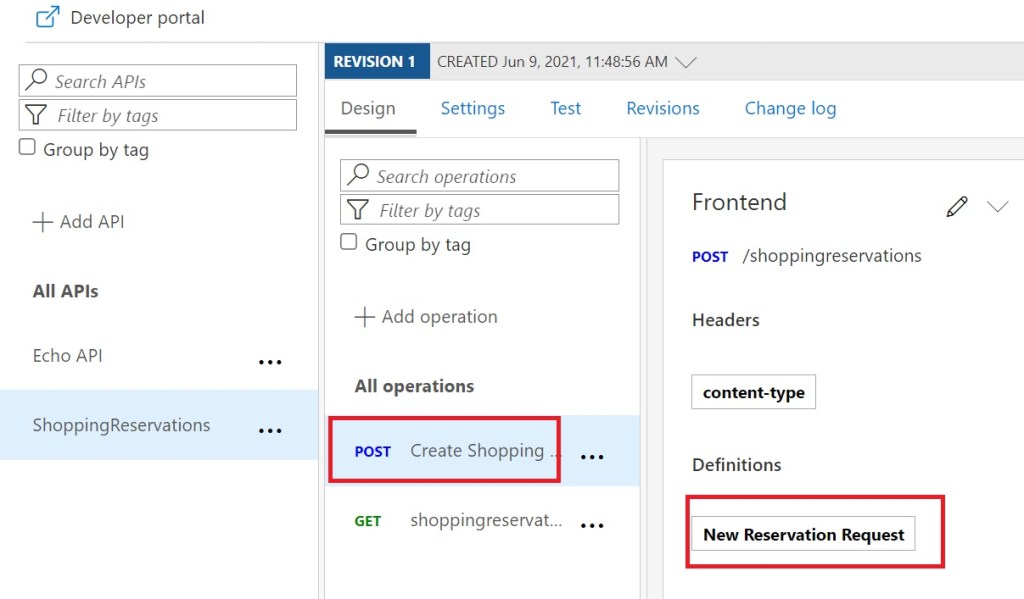The width and height of the screenshot is (1024, 599).
Task: Open the Filter by tags box for APIs
Action: point(158,115)
